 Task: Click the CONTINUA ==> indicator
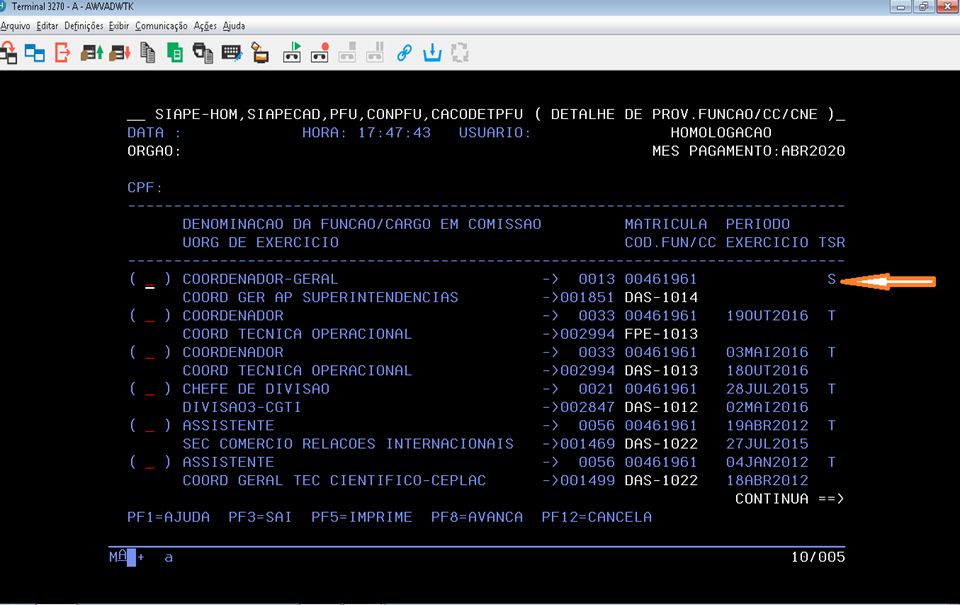[789, 498]
